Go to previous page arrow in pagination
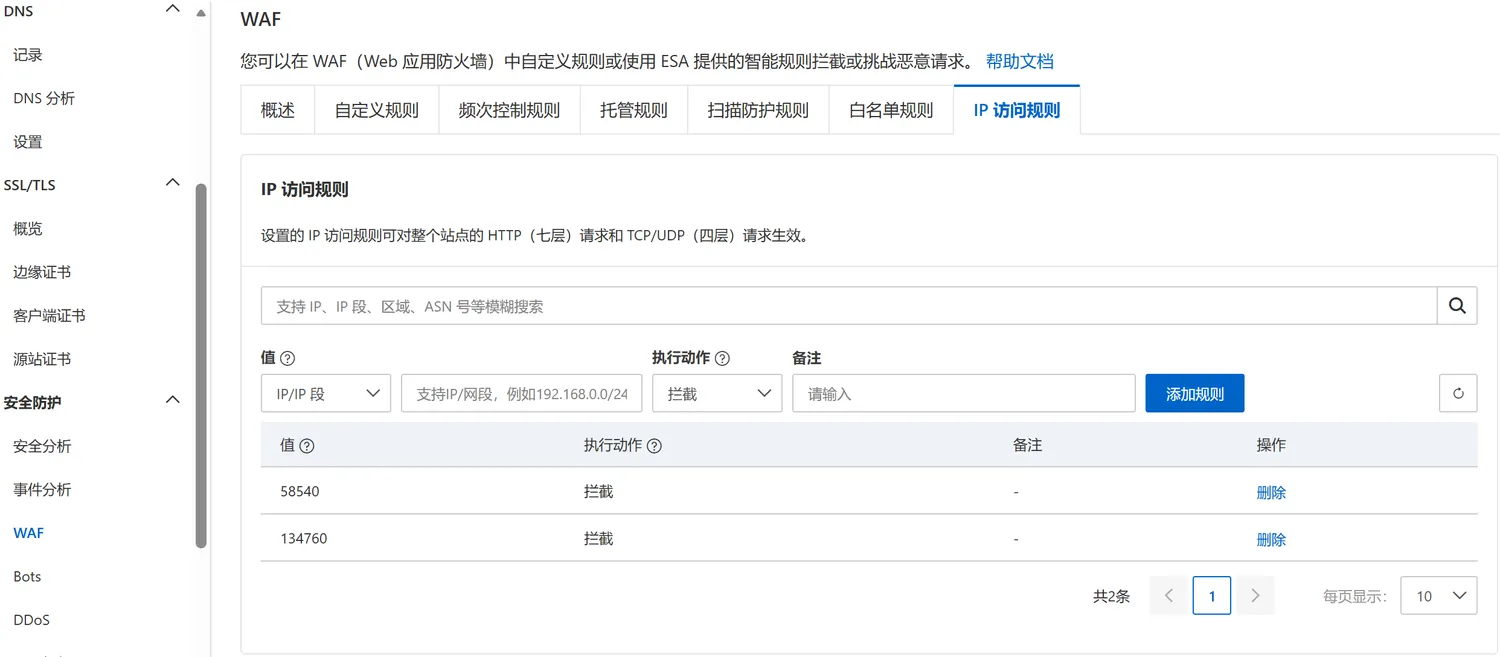 pos(1168,596)
